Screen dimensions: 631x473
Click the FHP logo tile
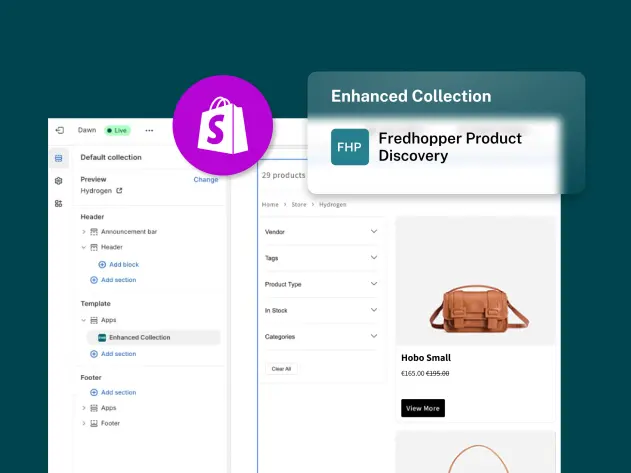pos(350,147)
